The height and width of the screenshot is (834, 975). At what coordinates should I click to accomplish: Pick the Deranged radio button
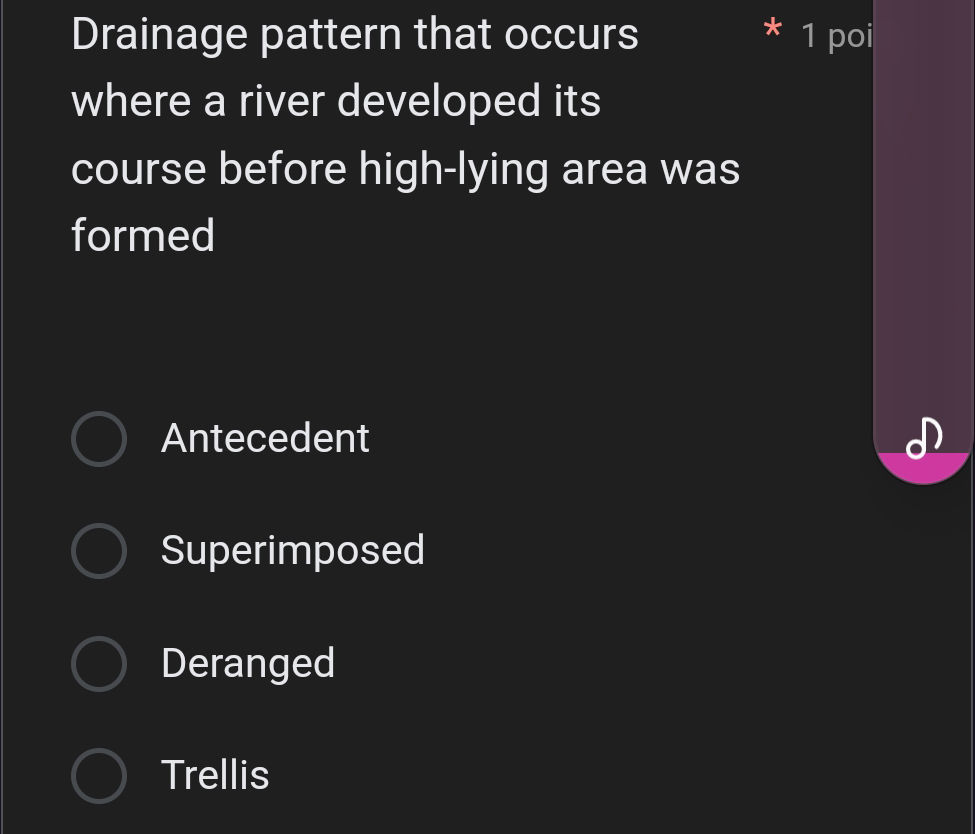[x=99, y=663]
